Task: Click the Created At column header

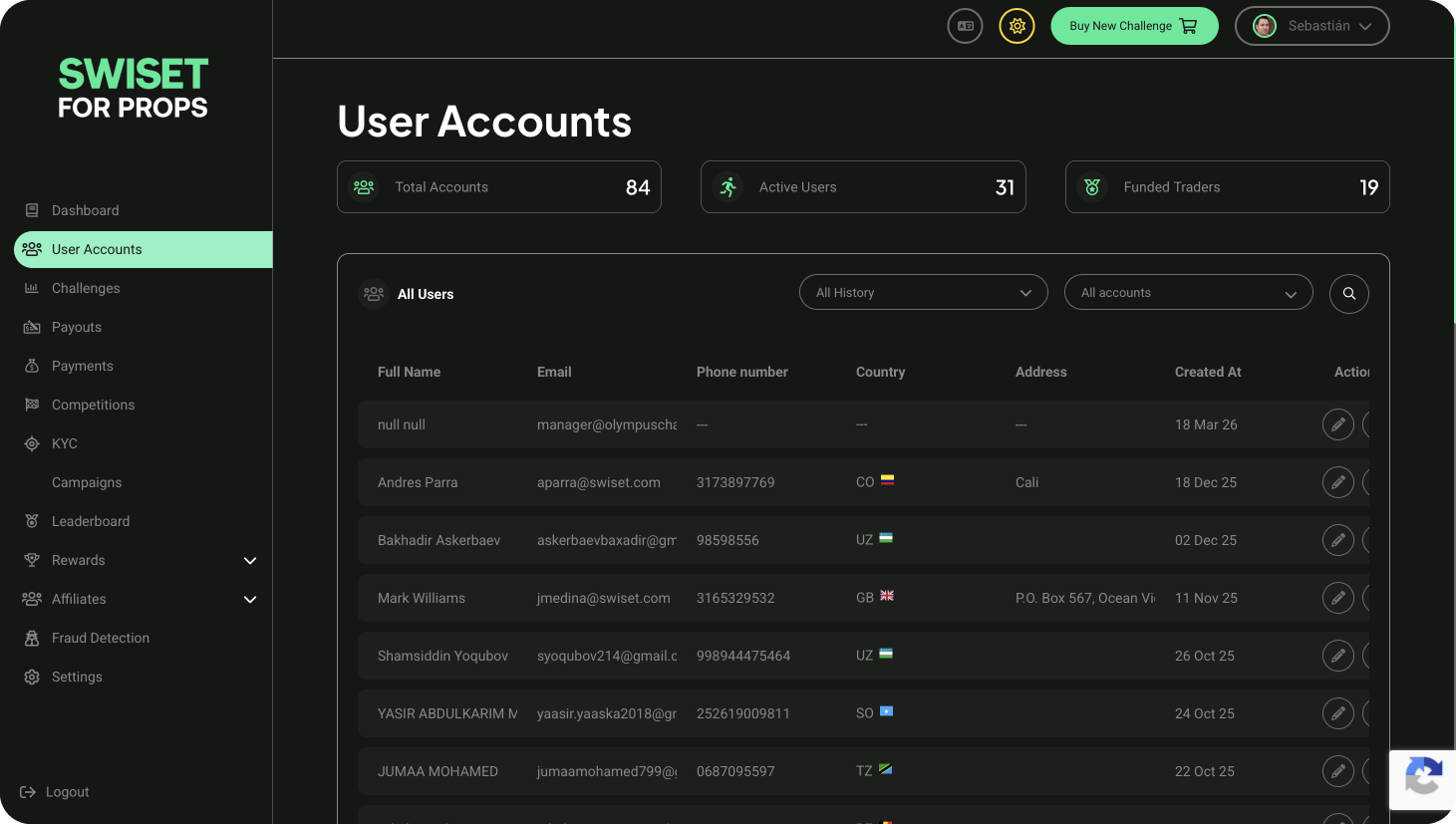Action: (1208, 372)
